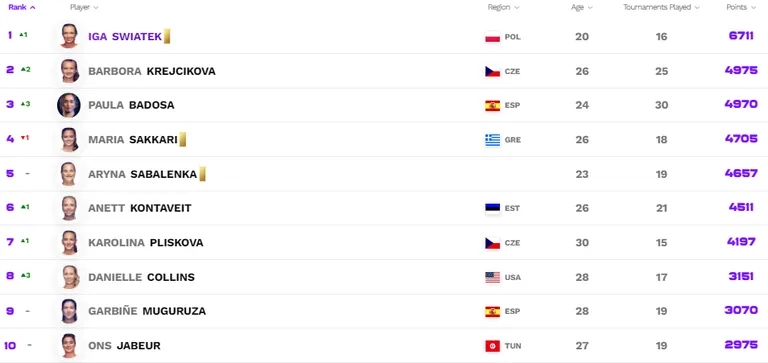
Task: Click the Poland flag icon
Action: coord(493,37)
